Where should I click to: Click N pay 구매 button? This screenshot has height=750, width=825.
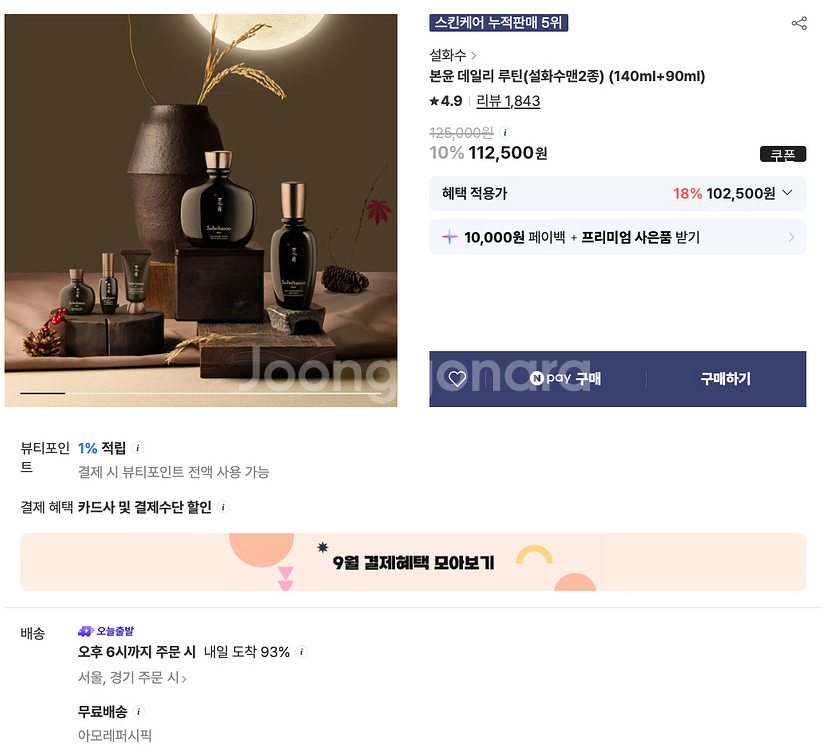(566, 378)
